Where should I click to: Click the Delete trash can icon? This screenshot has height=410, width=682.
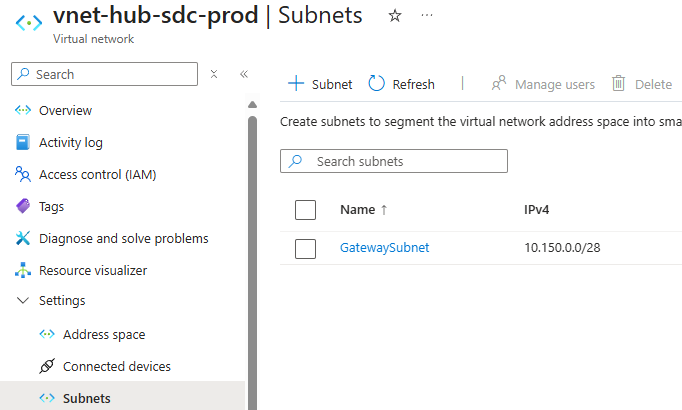click(618, 83)
